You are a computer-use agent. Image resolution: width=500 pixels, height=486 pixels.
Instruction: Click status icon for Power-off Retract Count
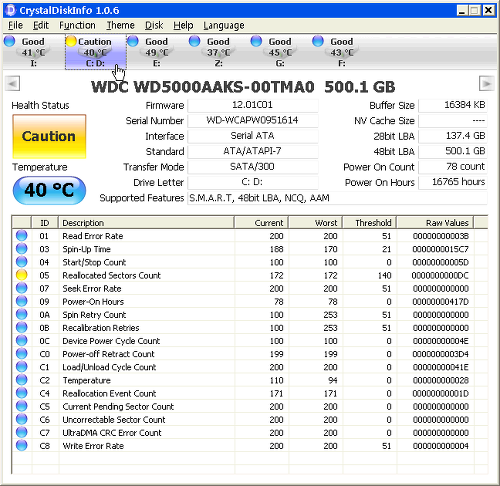tap(22, 354)
